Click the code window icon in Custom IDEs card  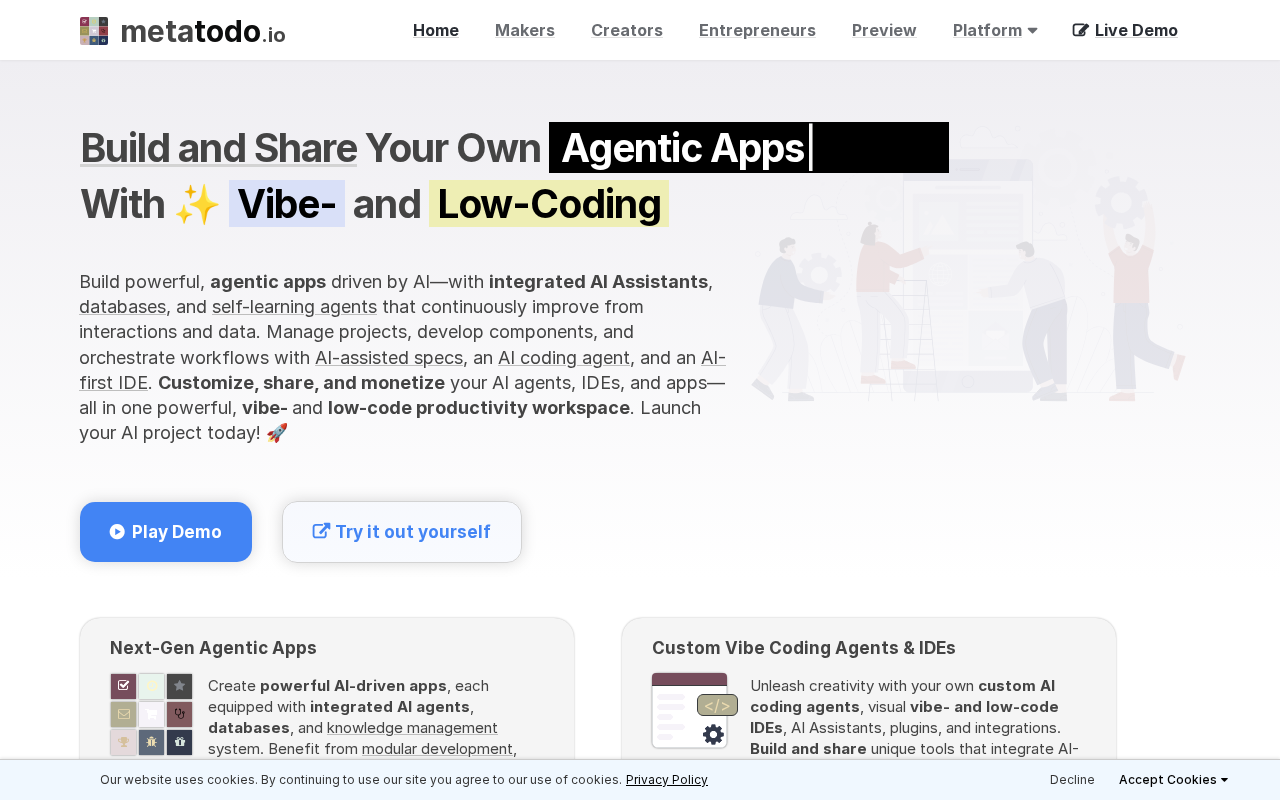(694, 711)
